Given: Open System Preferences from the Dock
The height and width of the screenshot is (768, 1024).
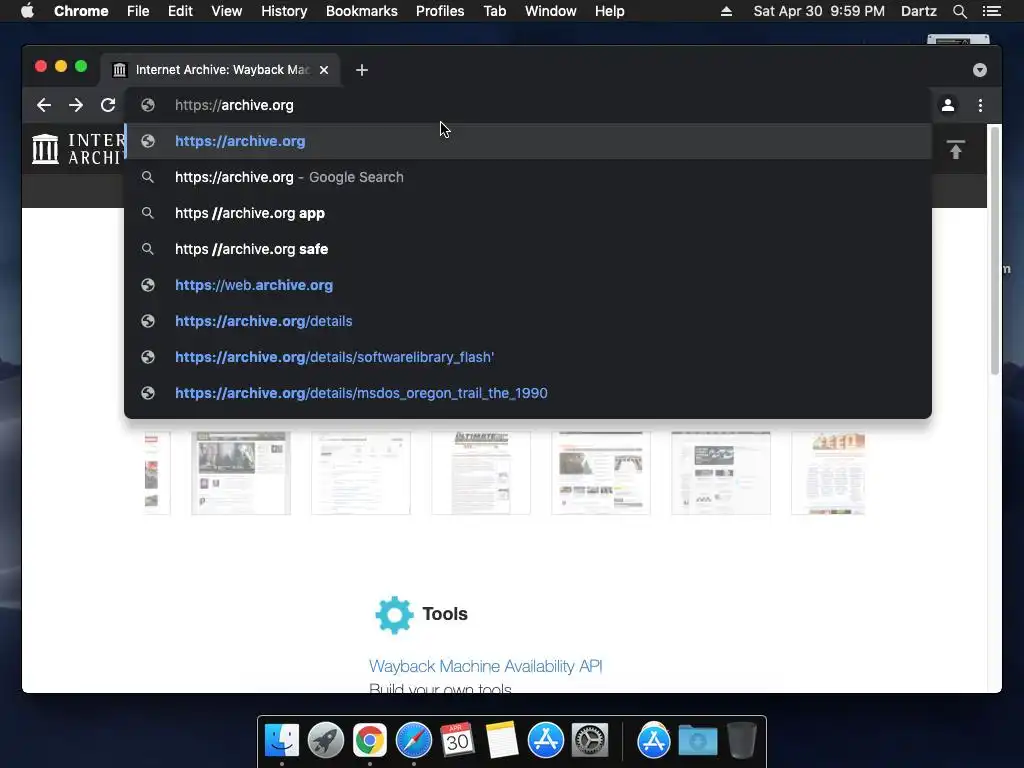Looking at the screenshot, I should tap(590, 741).
